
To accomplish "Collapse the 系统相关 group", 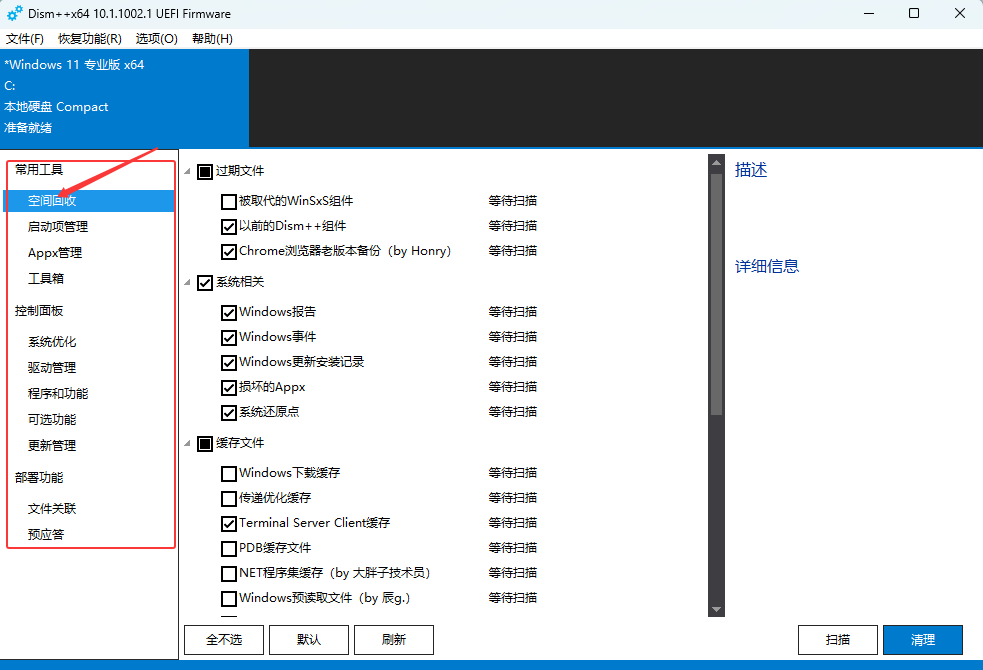I will pos(187,283).
